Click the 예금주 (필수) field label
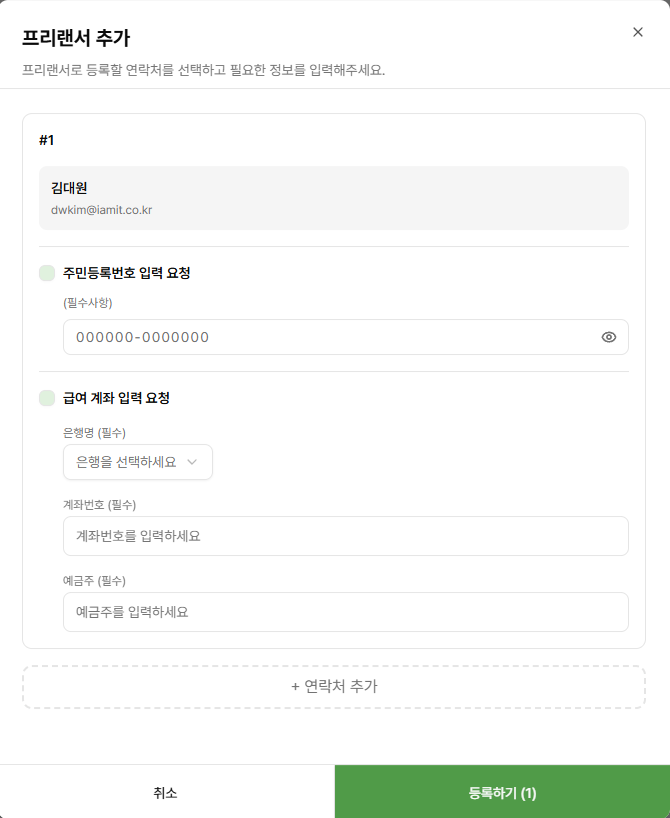Image resolution: width=670 pixels, height=818 pixels. (94, 581)
